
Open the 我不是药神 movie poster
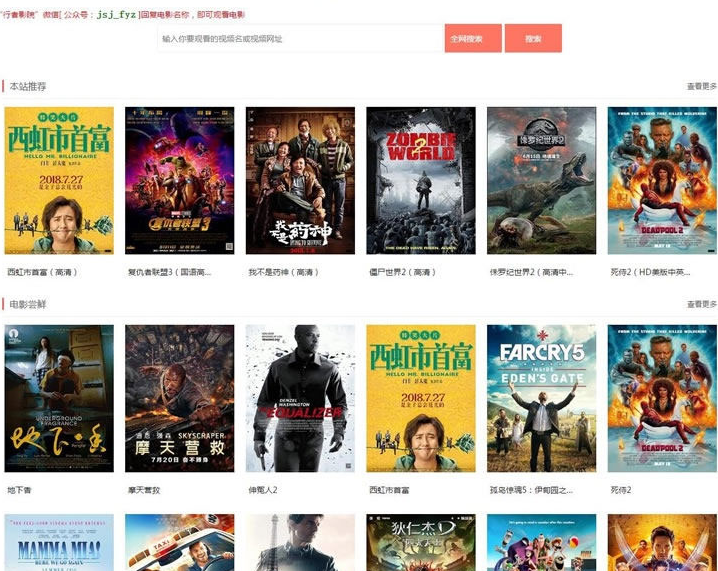(300, 180)
